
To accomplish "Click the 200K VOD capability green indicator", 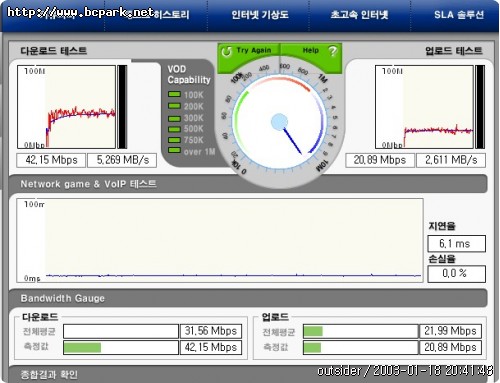I will [x=174, y=106].
